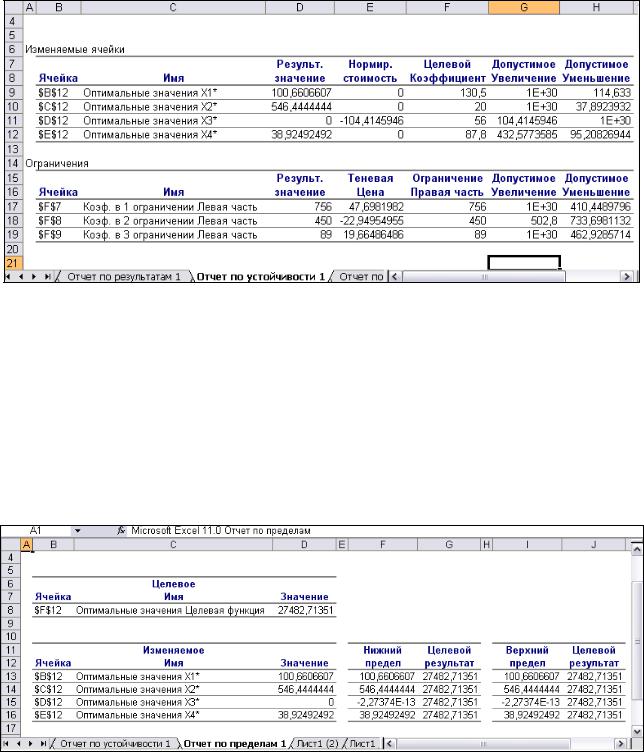This screenshot has width=644, height=752.
Task: Click lower limit '-2,27374E-13' under 'Нижний предел'
Action: pyautogui.click(x=386, y=702)
